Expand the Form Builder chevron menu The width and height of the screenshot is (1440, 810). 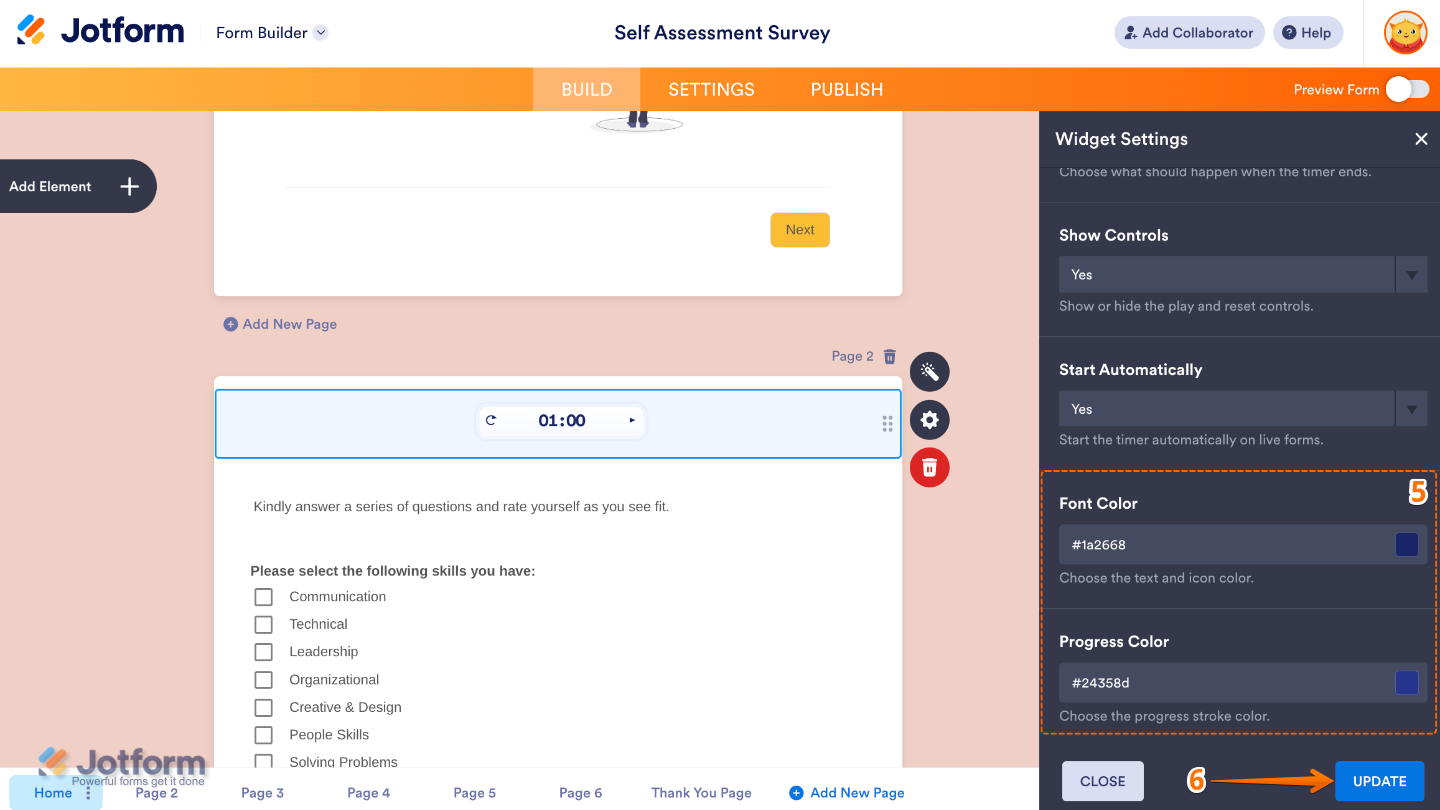coord(320,32)
